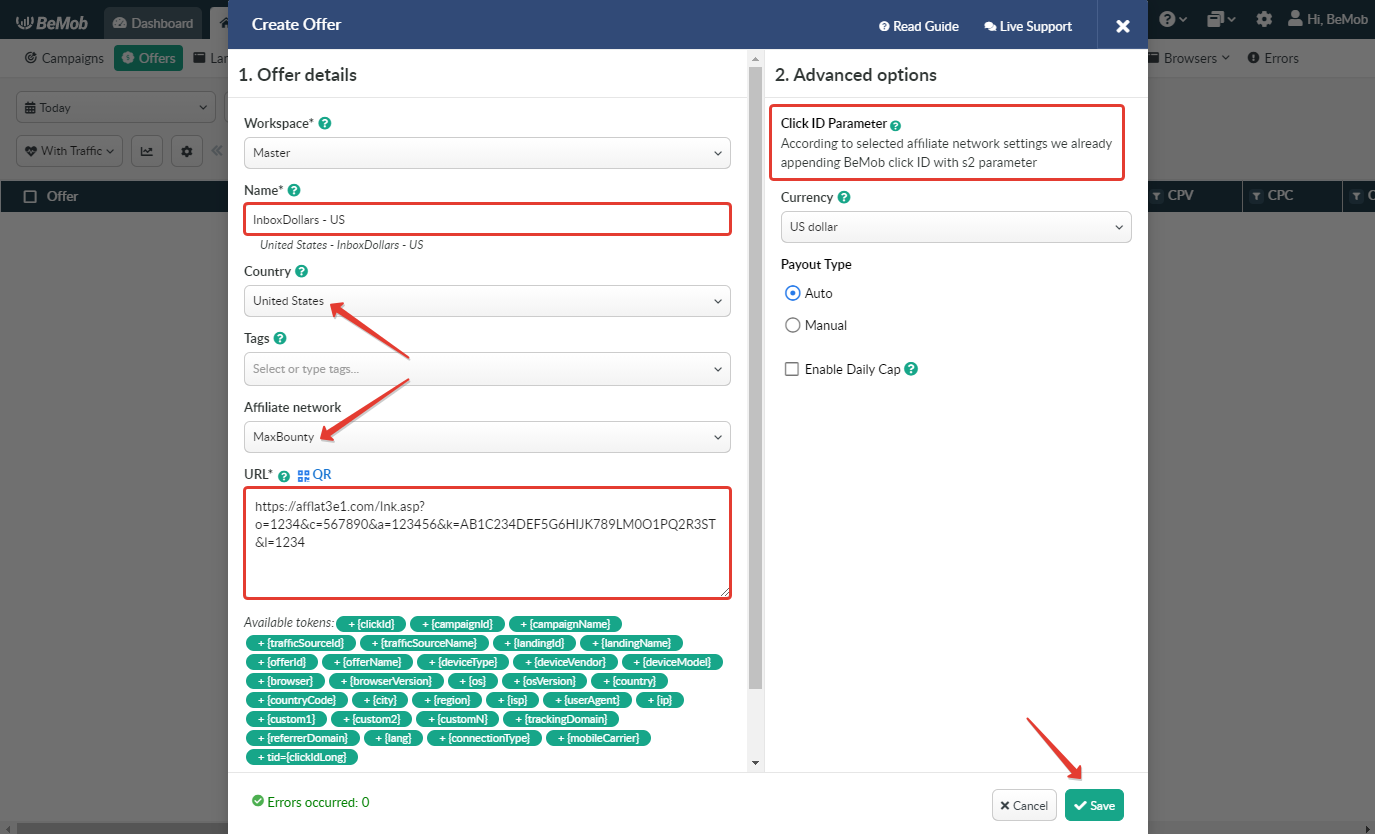Open the Affiliate network dropdown
The image size is (1375, 834).
[x=487, y=437]
